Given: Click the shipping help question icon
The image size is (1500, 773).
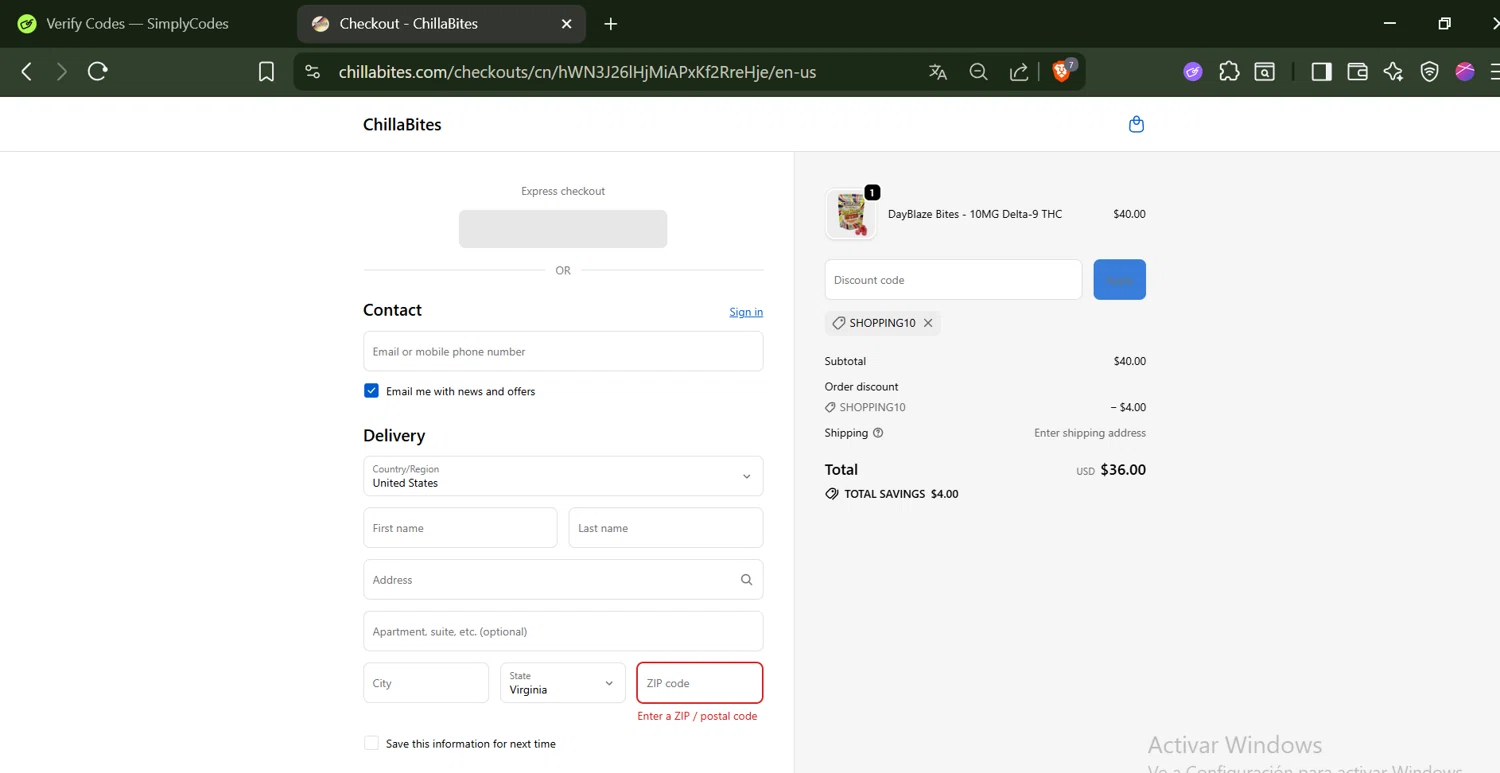Looking at the screenshot, I should [x=878, y=433].
